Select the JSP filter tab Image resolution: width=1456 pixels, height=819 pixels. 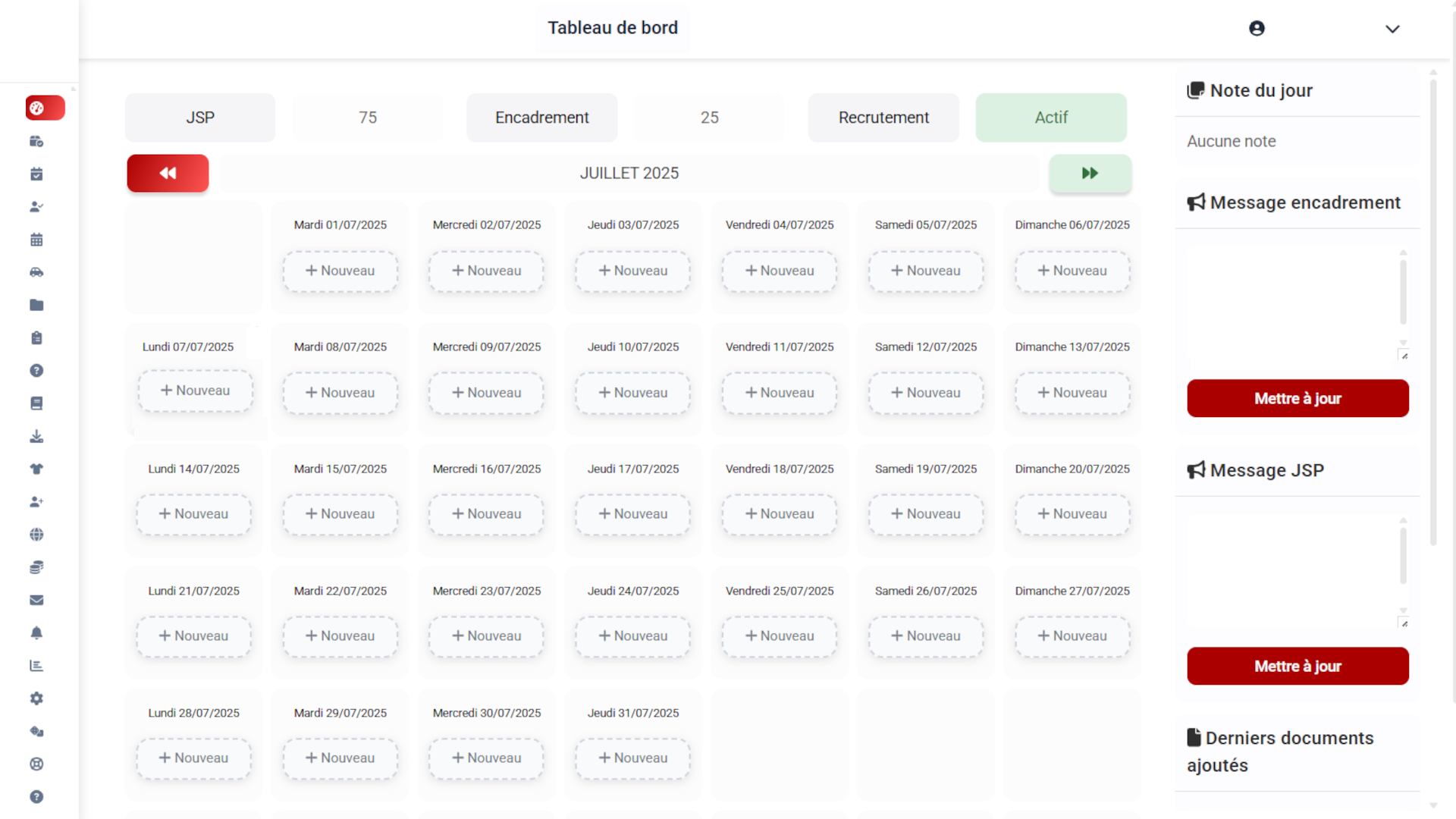(x=200, y=118)
